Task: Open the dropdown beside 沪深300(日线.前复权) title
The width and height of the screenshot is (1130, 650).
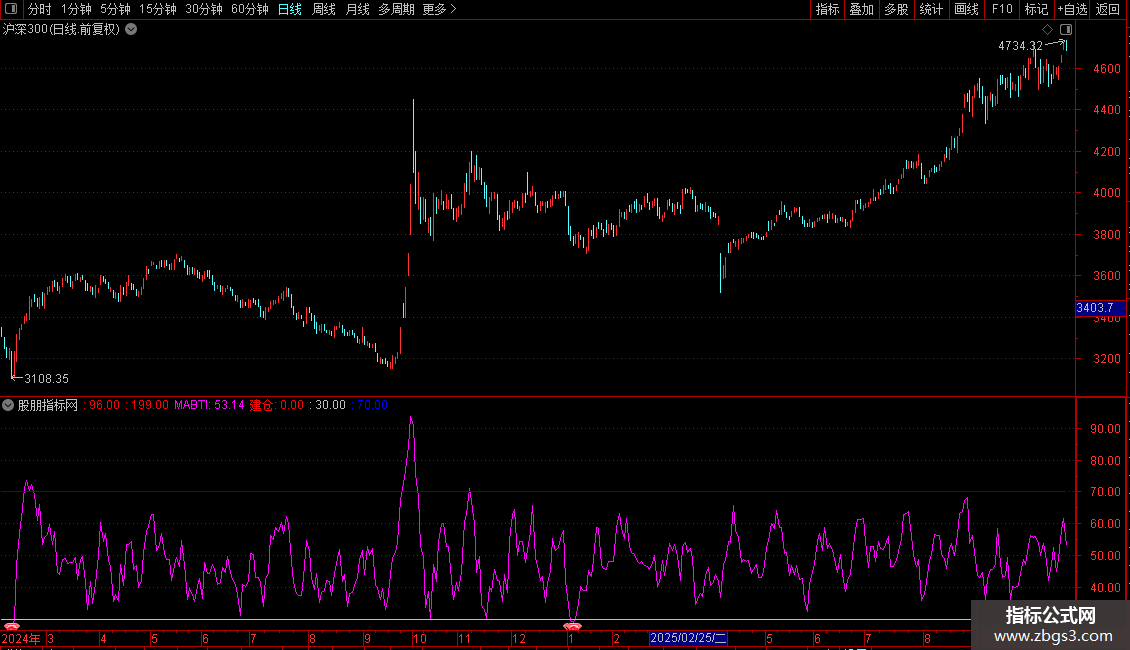Action: point(131,30)
